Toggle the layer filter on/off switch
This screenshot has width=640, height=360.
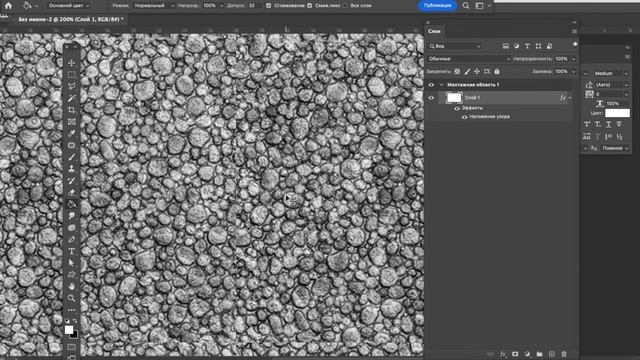(575, 44)
